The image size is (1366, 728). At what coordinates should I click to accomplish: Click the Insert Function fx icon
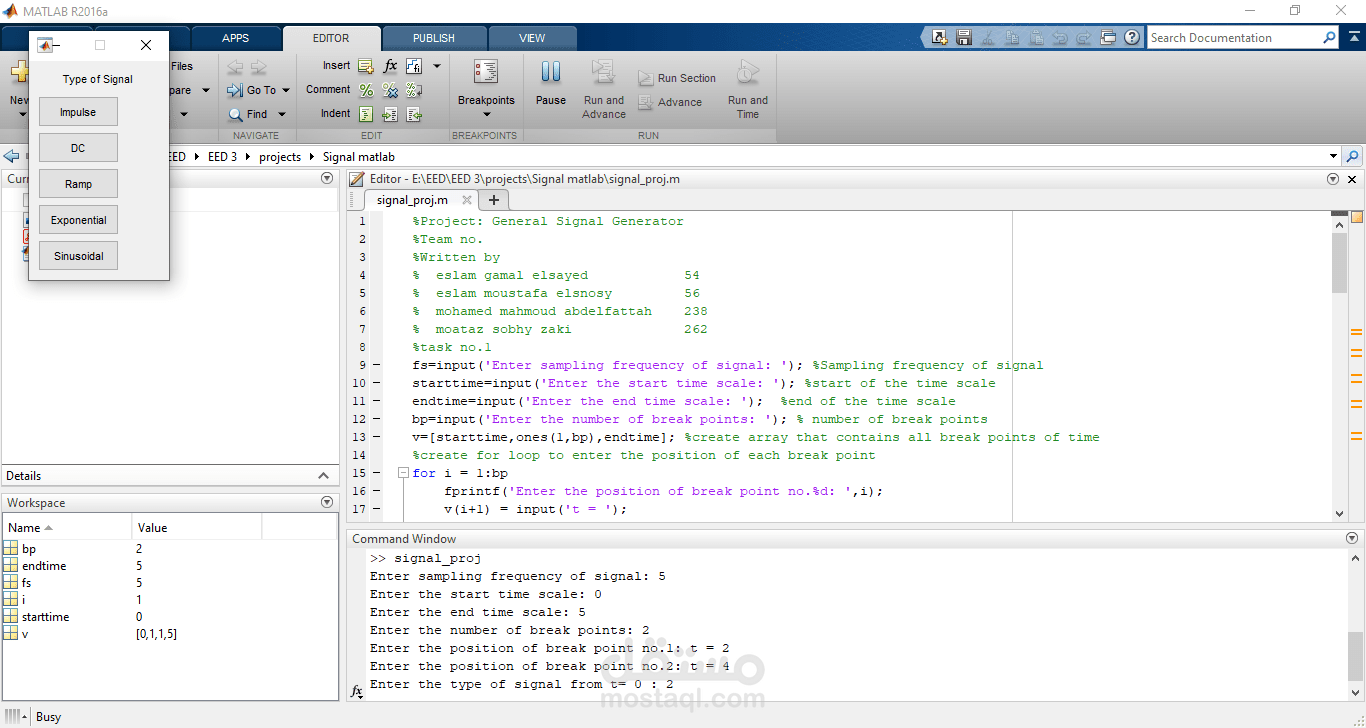[391, 66]
